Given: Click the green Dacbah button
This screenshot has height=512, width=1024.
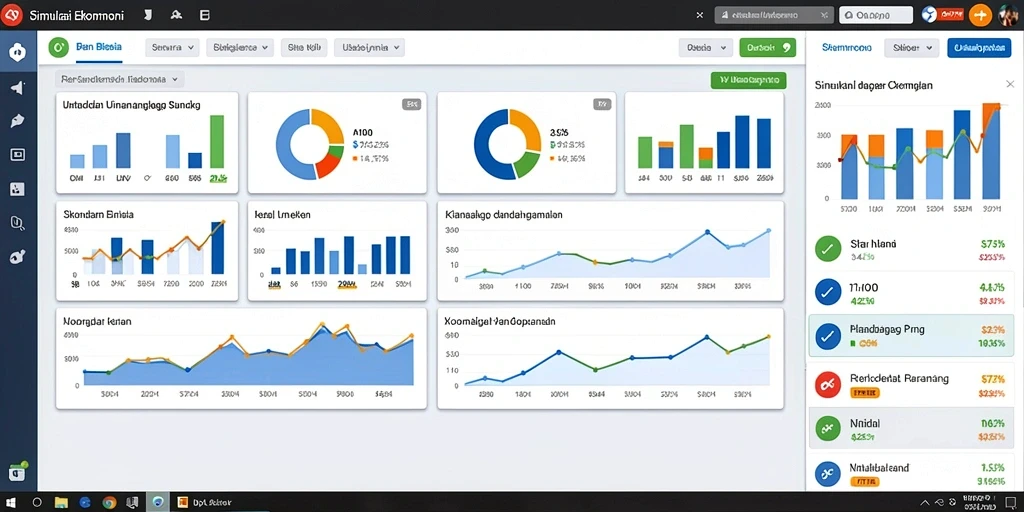Looking at the screenshot, I should 767,48.
